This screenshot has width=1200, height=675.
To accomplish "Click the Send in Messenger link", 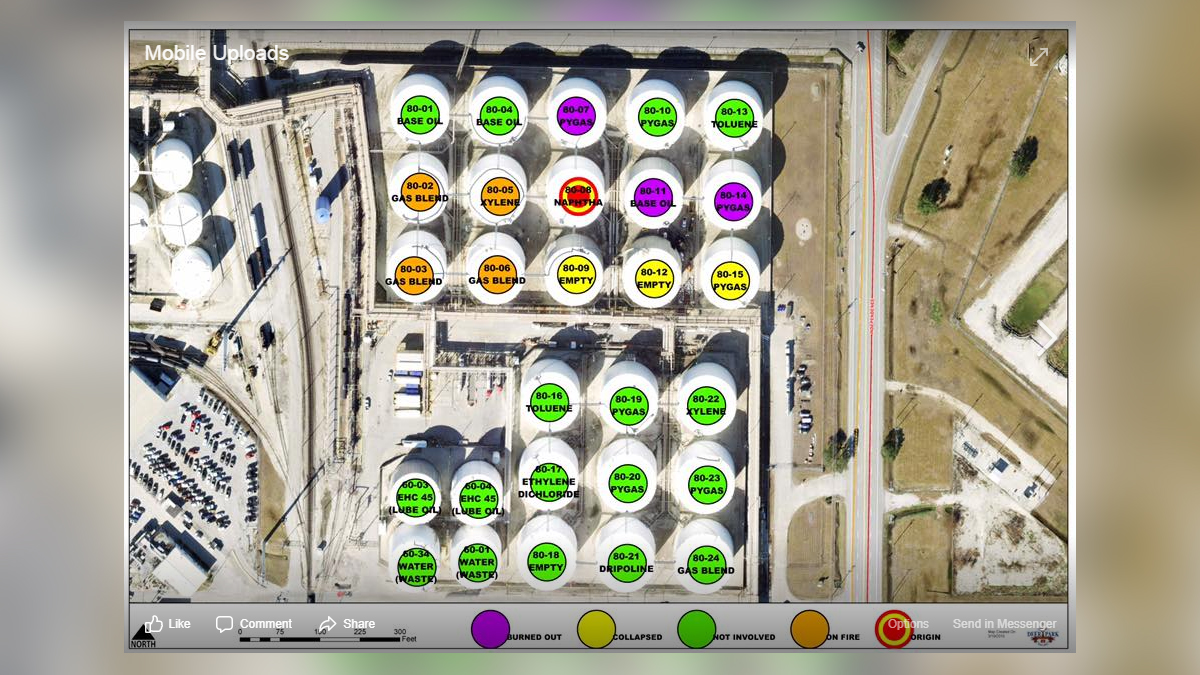I will pos(1003,624).
